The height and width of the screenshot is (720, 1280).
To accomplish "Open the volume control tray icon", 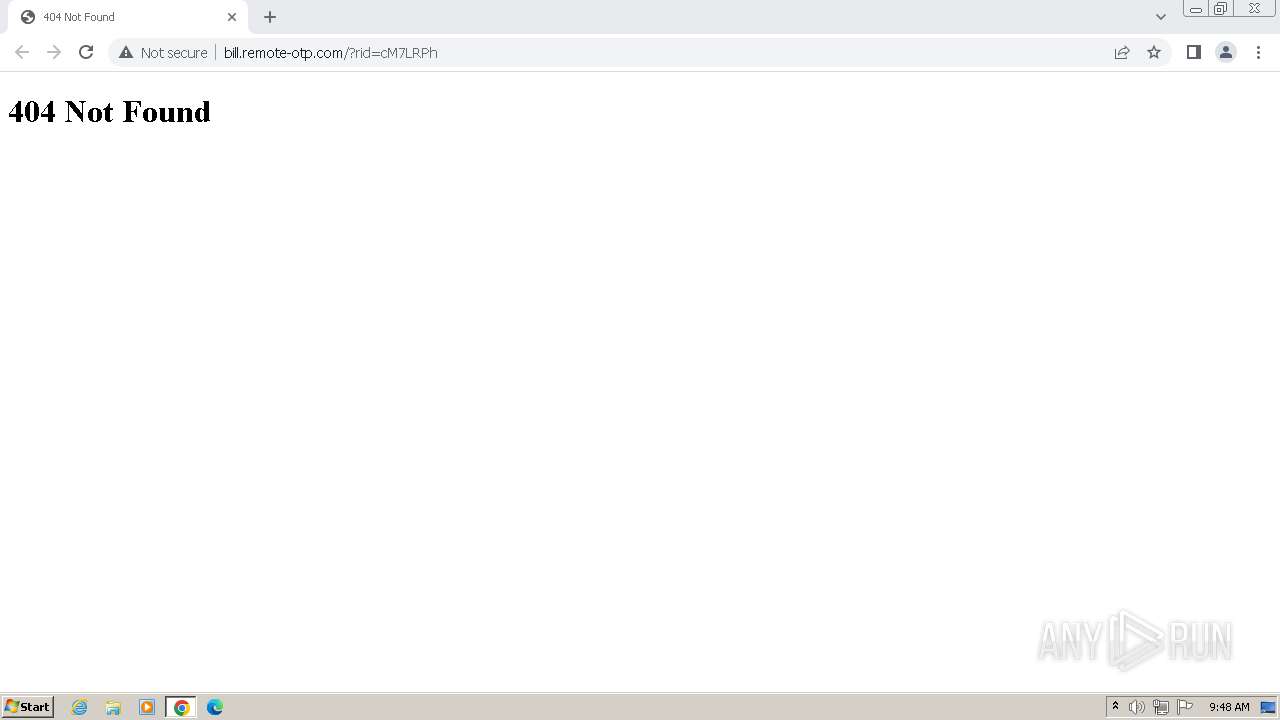I will click(1137, 707).
